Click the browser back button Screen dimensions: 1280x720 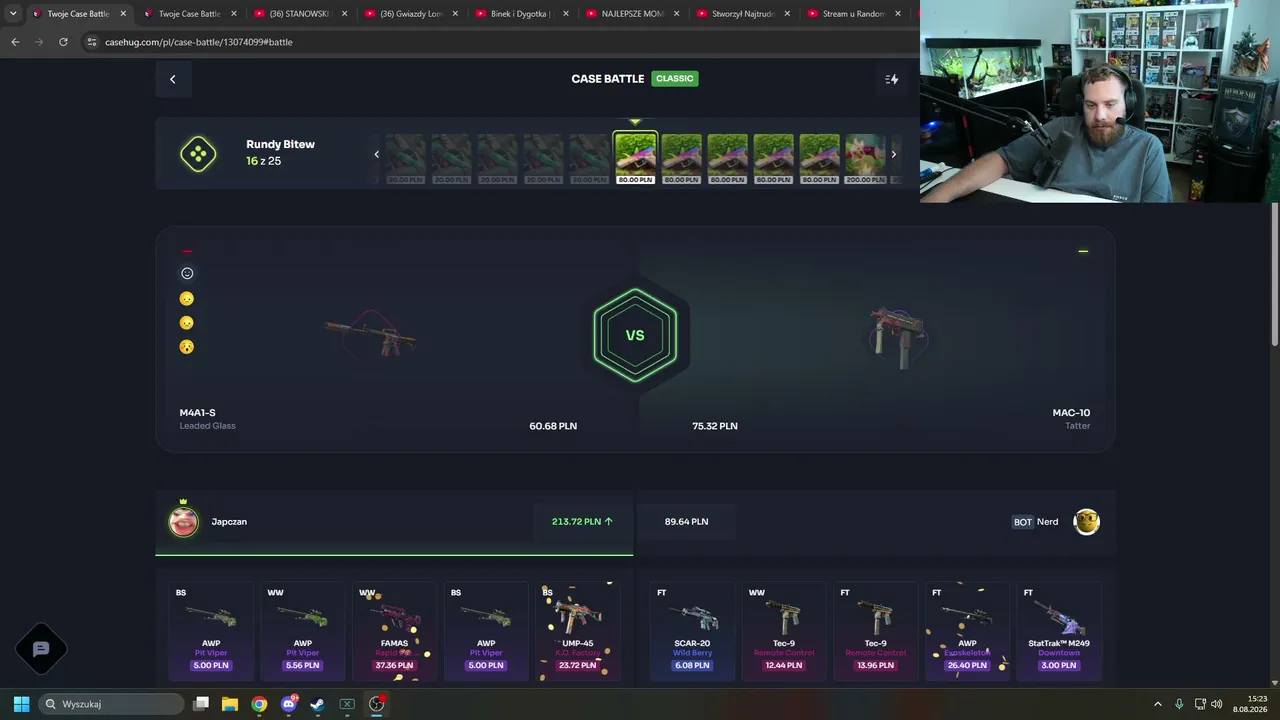tap(15, 42)
